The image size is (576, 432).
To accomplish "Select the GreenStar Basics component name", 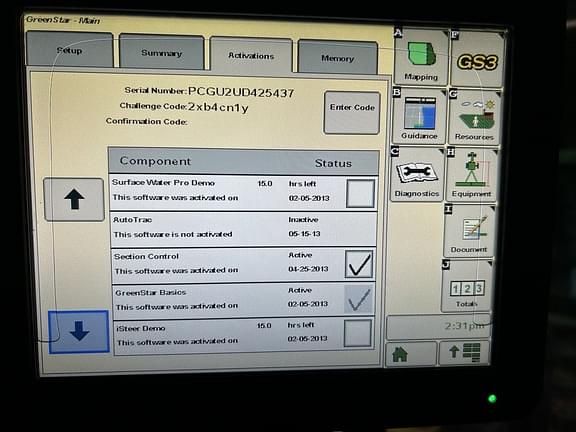I will [151, 293].
